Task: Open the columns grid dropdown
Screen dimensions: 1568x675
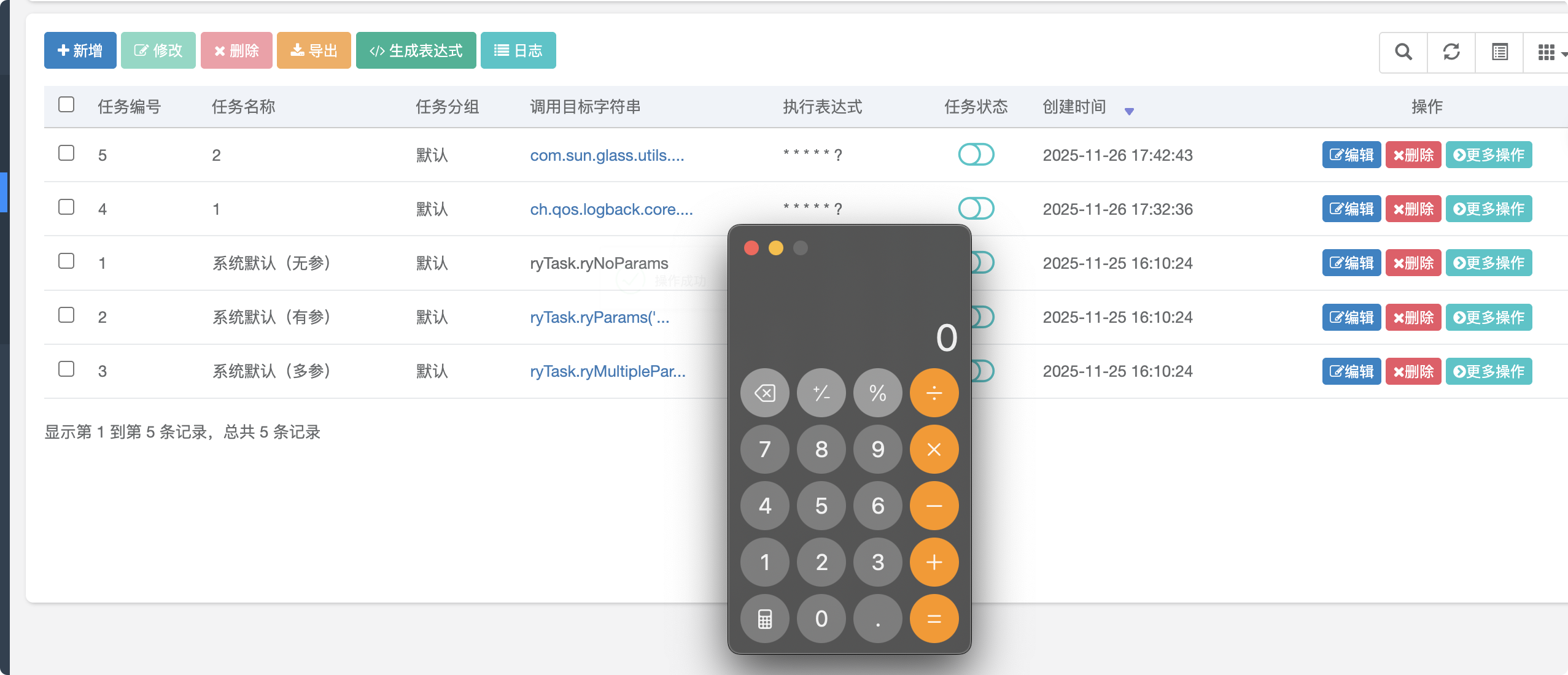Action: 1550,52
